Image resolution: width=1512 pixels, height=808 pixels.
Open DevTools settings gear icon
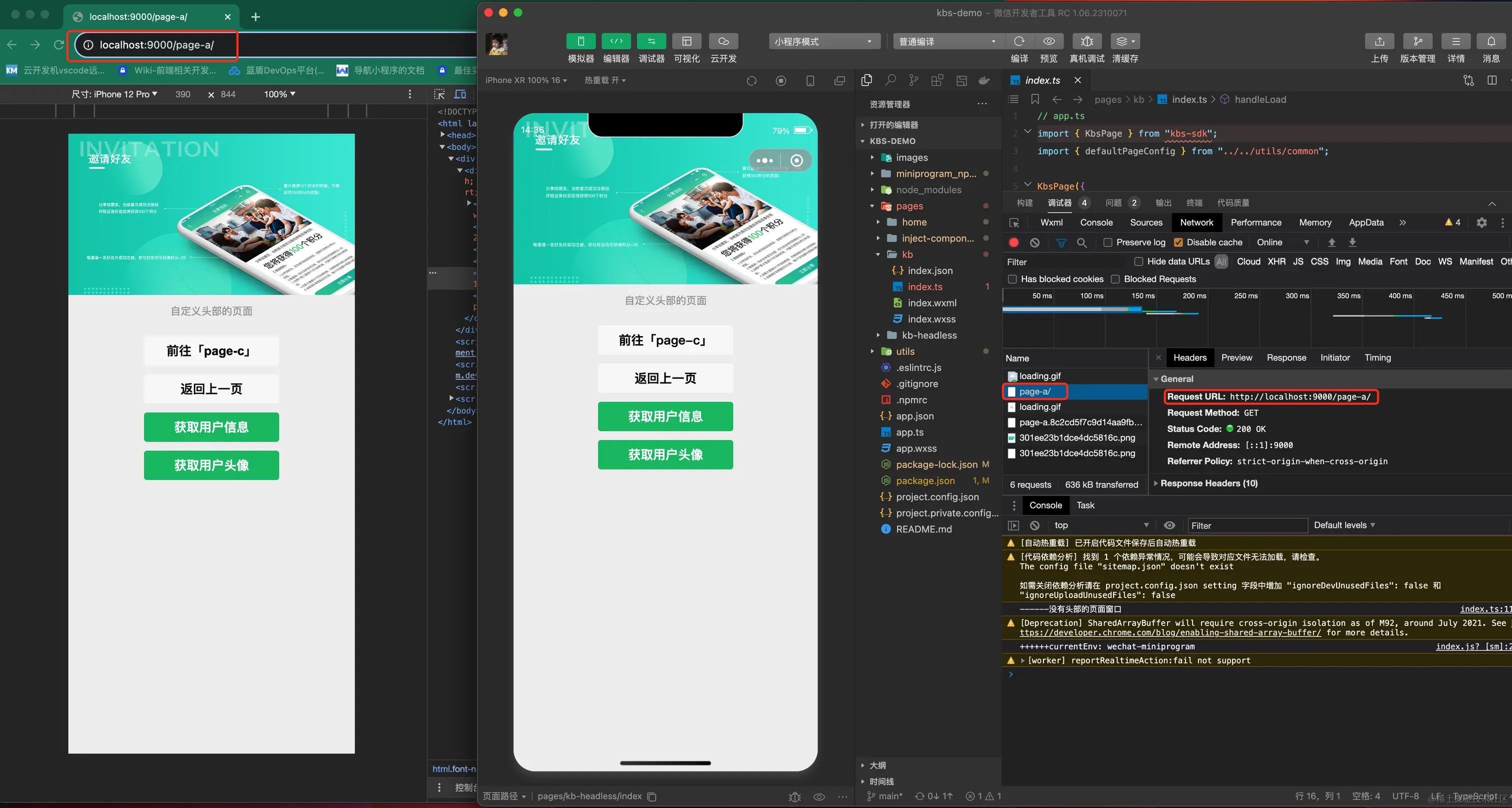tap(1481, 222)
